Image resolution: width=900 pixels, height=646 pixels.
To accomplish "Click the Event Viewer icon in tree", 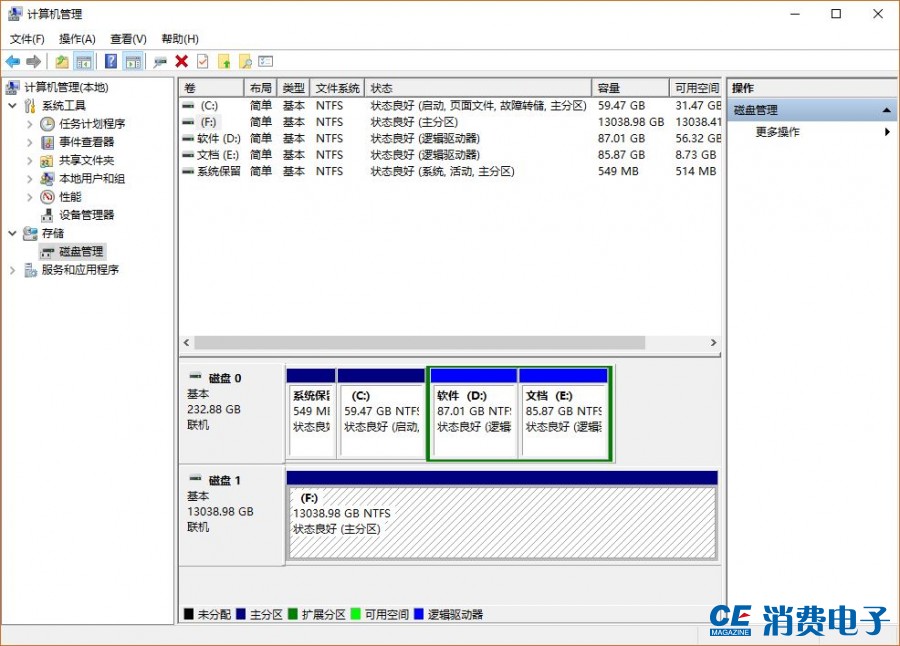I will tap(47, 142).
